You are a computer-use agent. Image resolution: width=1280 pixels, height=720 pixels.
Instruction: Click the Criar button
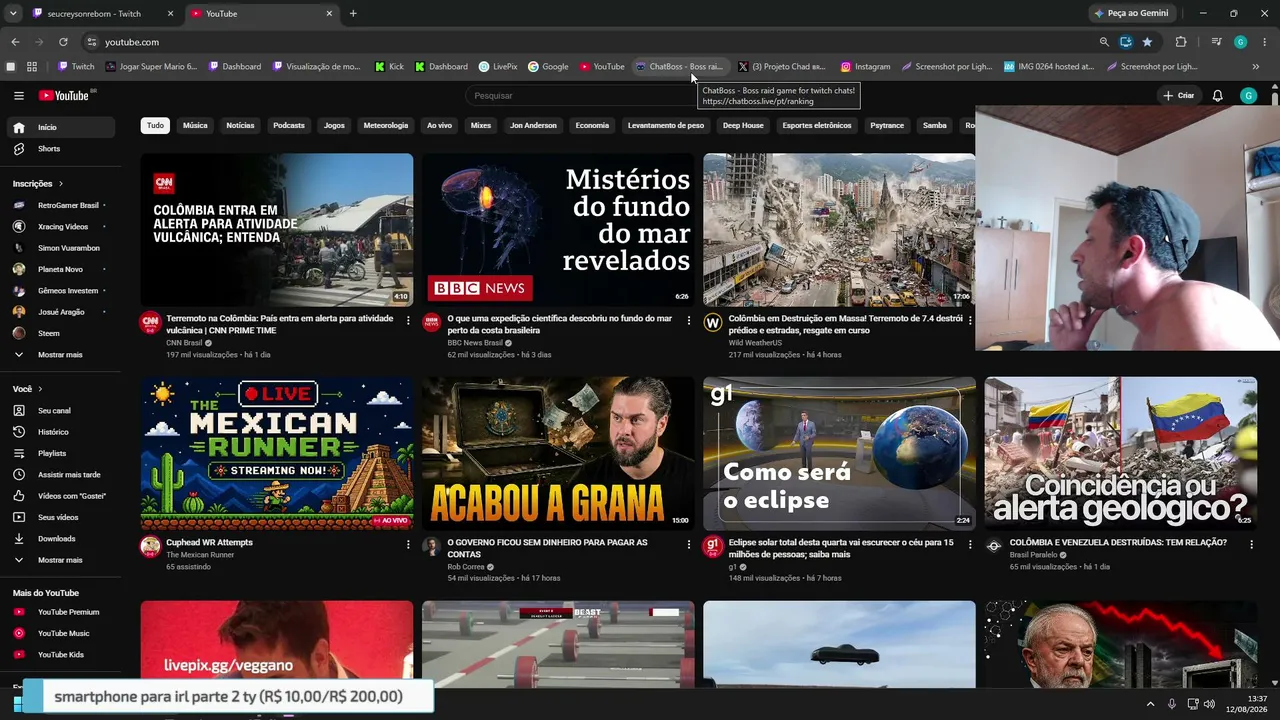coord(1180,95)
